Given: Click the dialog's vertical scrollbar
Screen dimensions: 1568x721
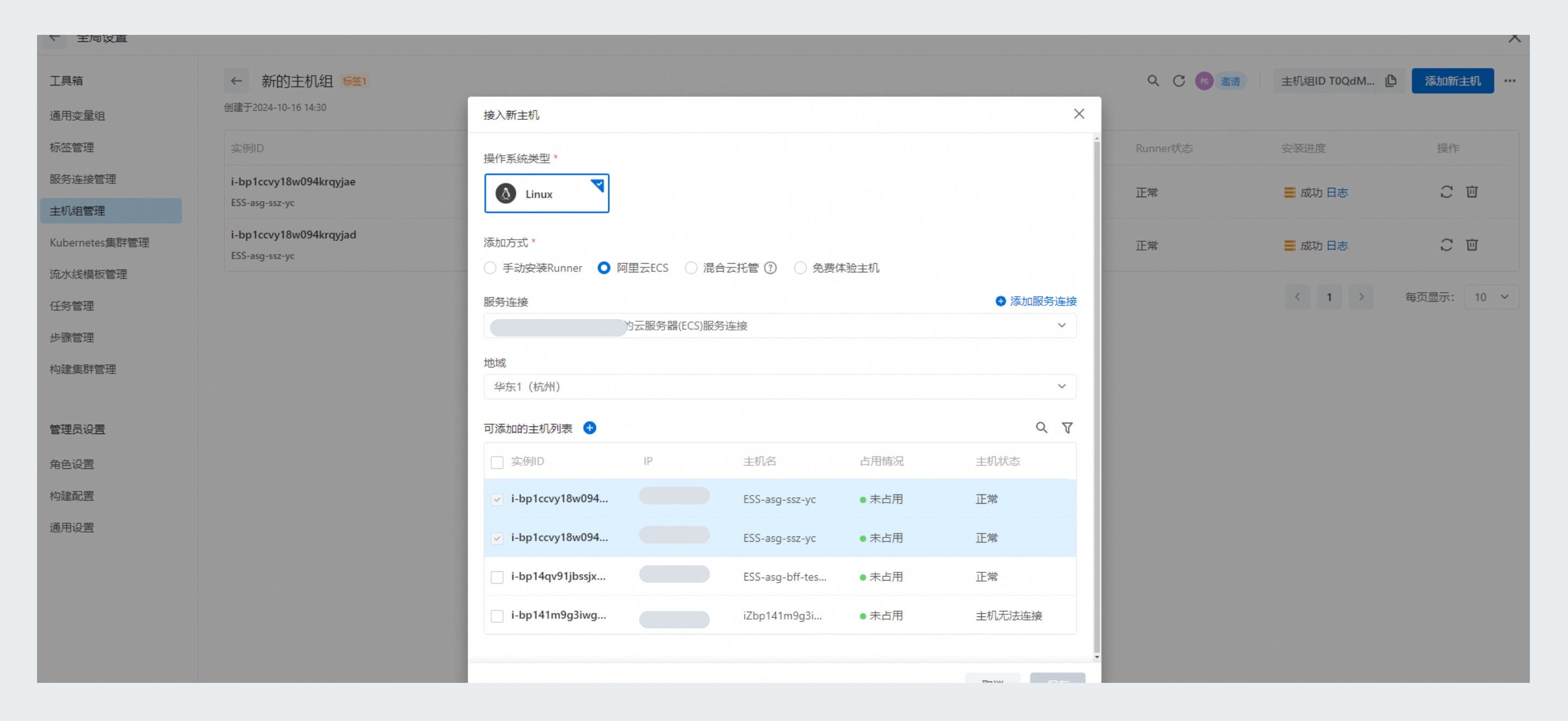Looking at the screenshot, I should click(x=1097, y=397).
